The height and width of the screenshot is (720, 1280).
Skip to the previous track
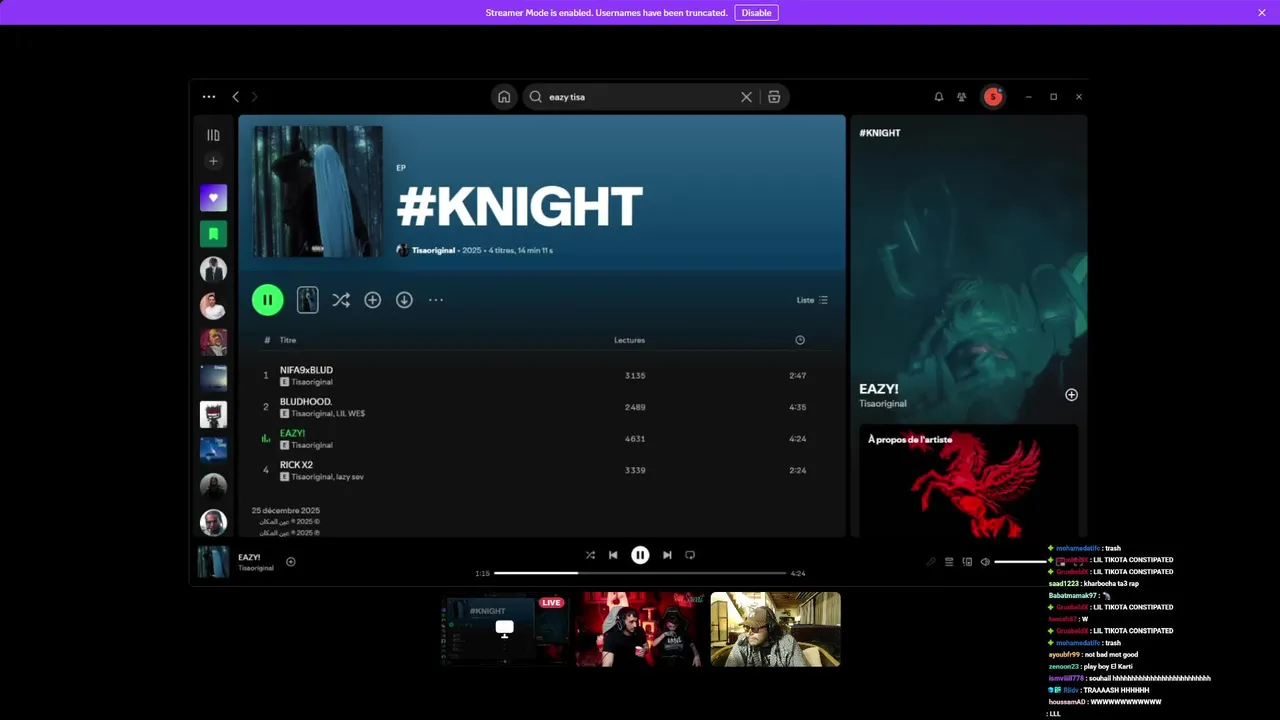pos(613,555)
